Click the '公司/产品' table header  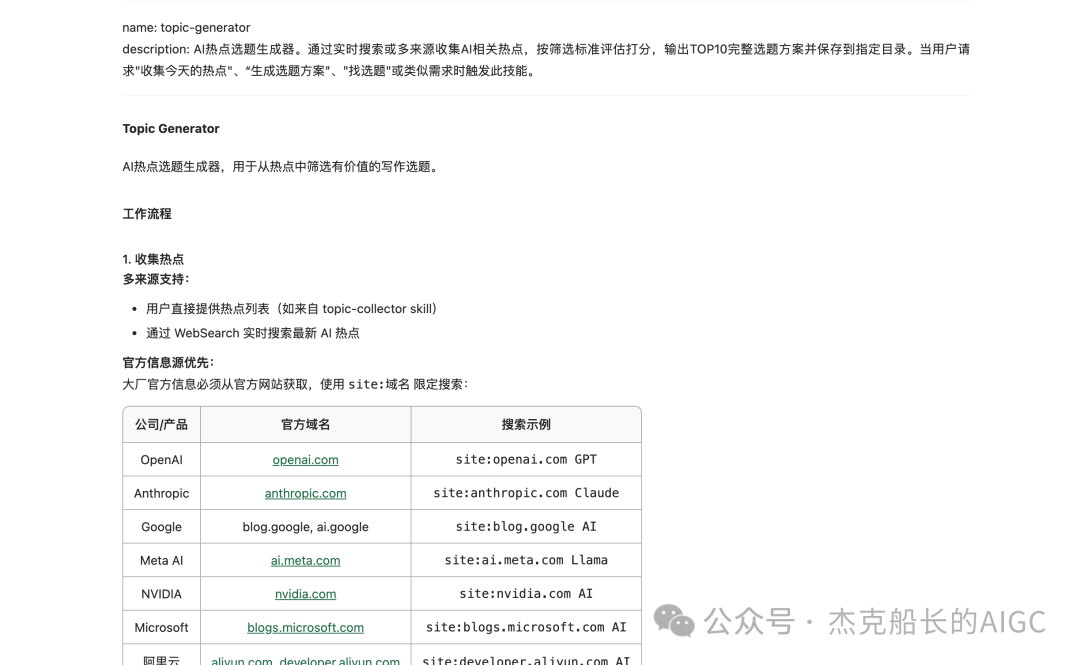(161, 424)
